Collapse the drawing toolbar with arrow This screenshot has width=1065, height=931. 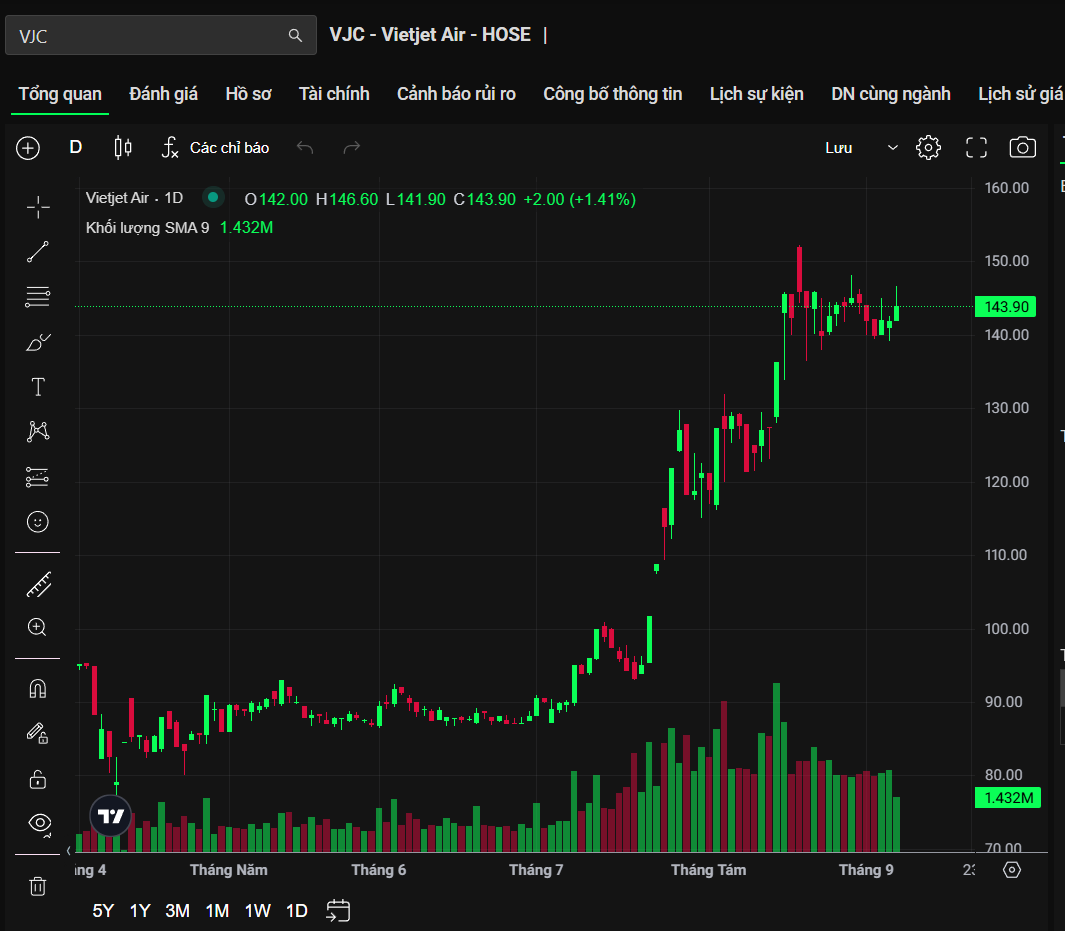[68, 851]
